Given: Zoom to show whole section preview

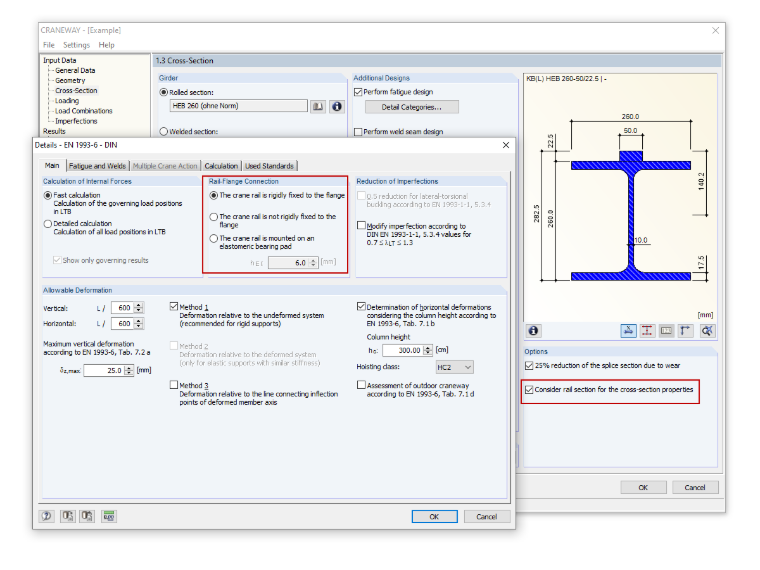Looking at the screenshot, I should click(x=707, y=331).
